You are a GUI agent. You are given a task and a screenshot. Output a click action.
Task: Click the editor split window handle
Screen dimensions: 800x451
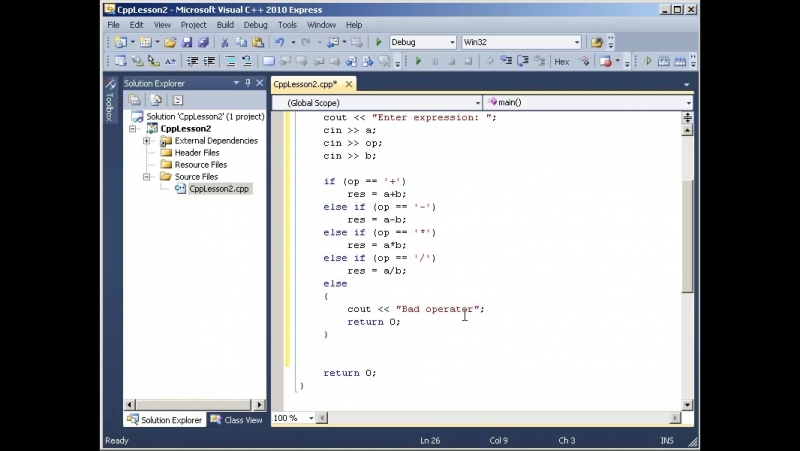coord(687,118)
